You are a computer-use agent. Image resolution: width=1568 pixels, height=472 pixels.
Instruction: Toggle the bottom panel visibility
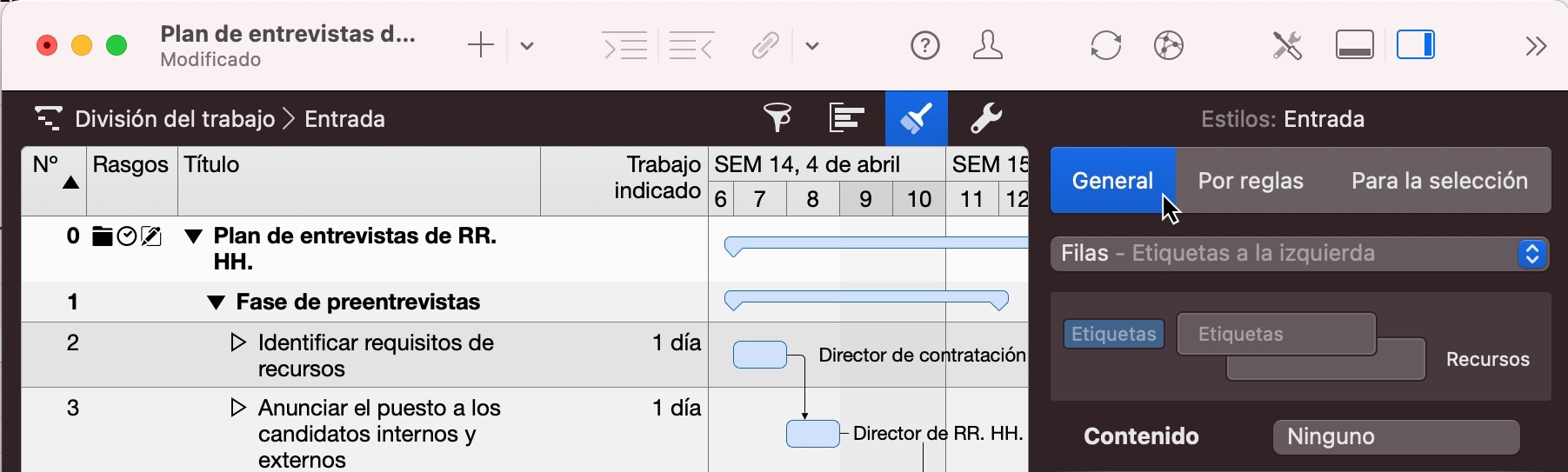tap(1354, 45)
